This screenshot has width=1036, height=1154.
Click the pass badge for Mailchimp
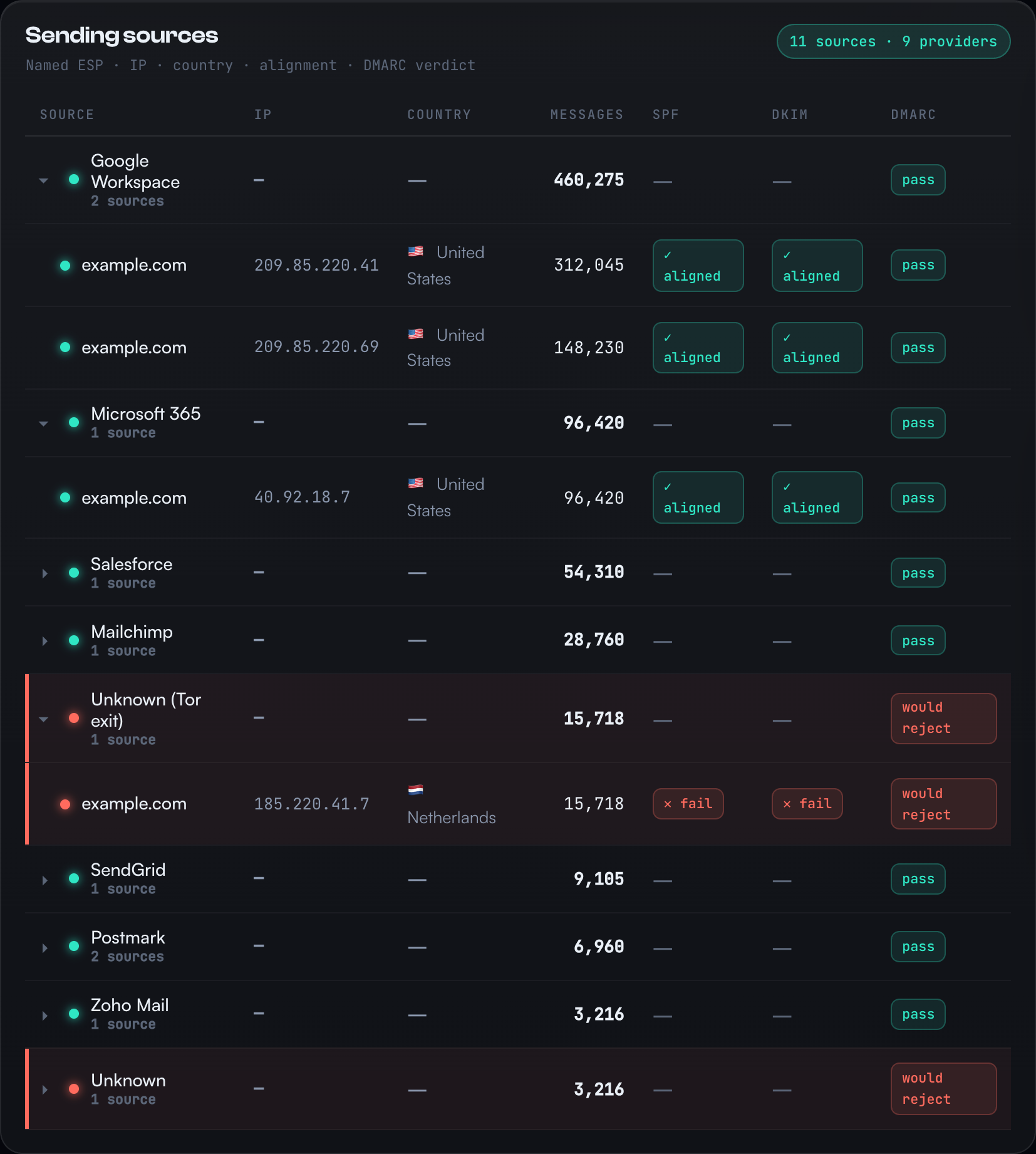(x=918, y=640)
